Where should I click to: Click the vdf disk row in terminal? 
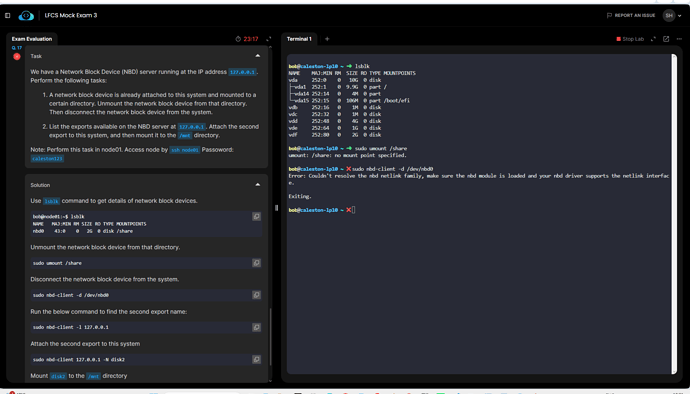click(x=335, y=135)
